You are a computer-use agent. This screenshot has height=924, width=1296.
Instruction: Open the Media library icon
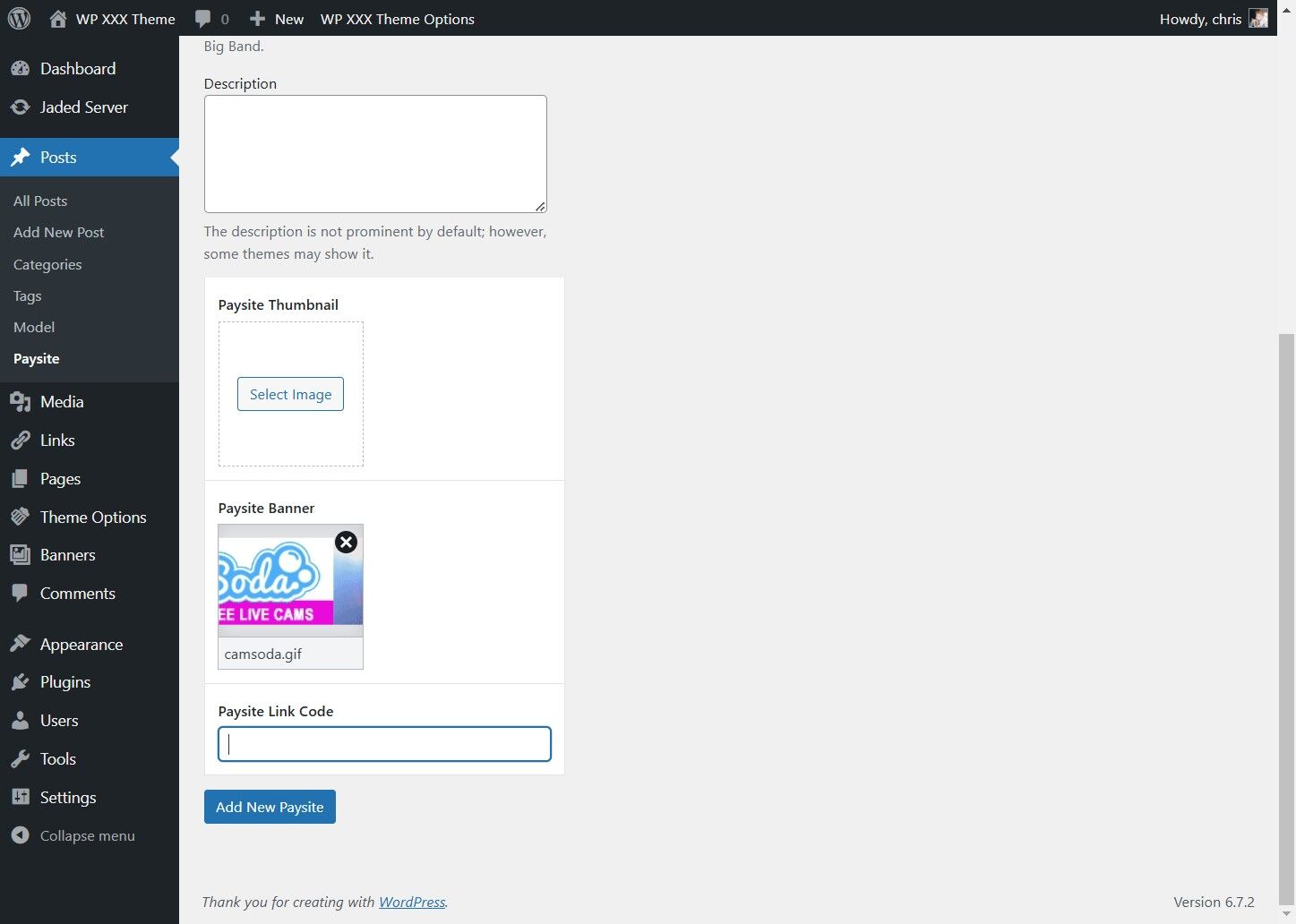click(x=21, y=401)
